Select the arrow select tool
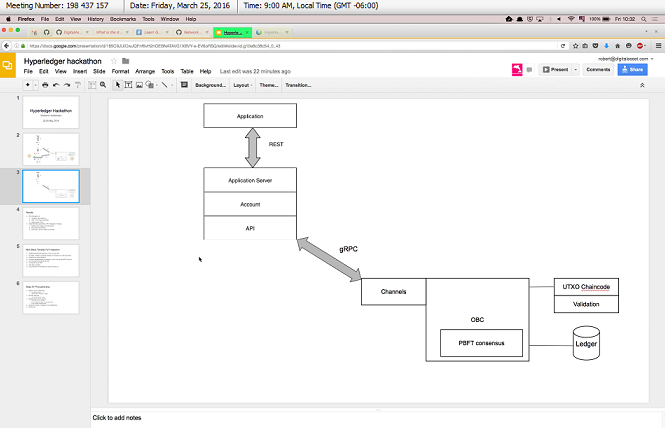Screen dimensions: 665x428 [117, 85]
